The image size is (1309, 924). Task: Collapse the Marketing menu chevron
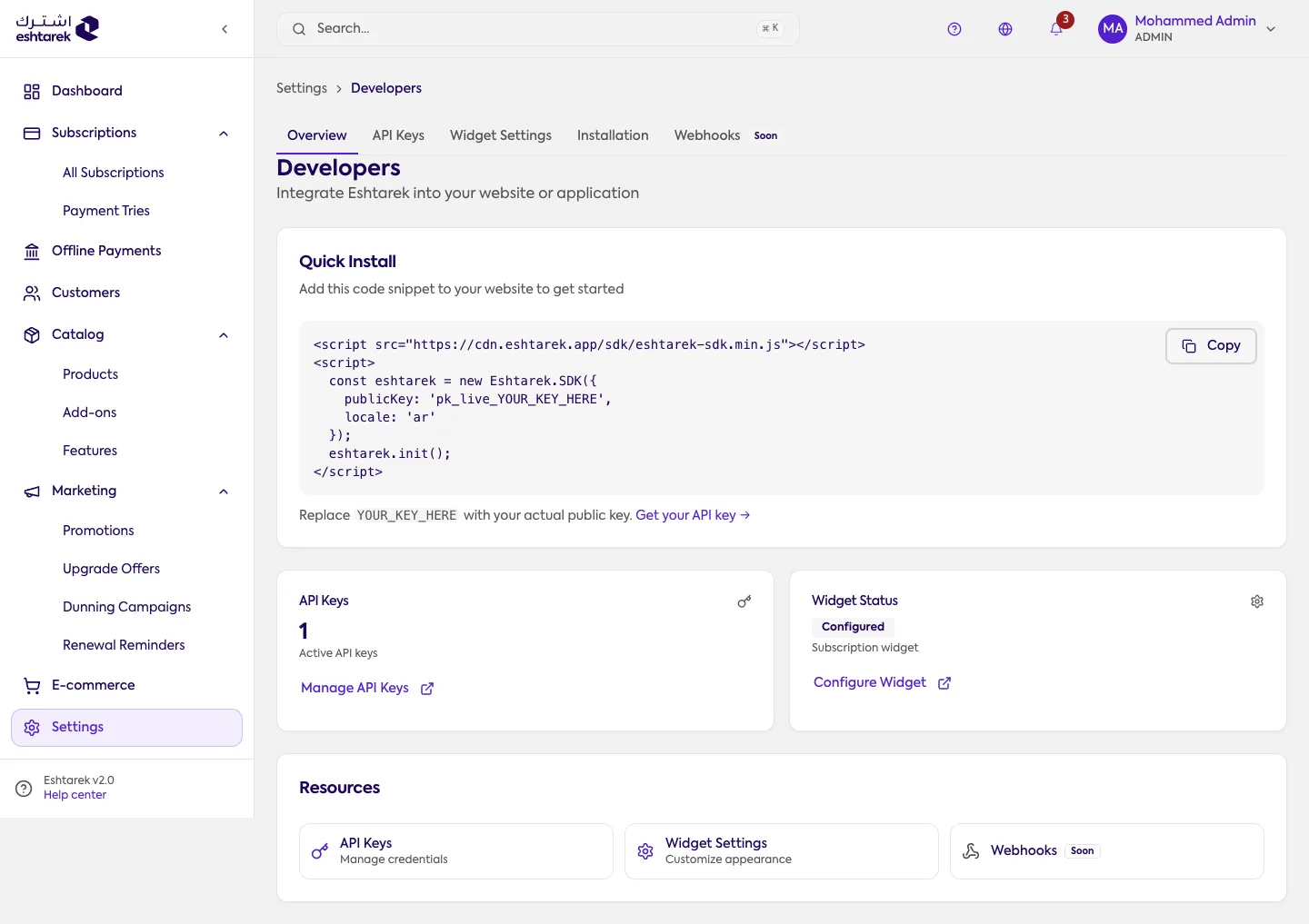(224, 492)
